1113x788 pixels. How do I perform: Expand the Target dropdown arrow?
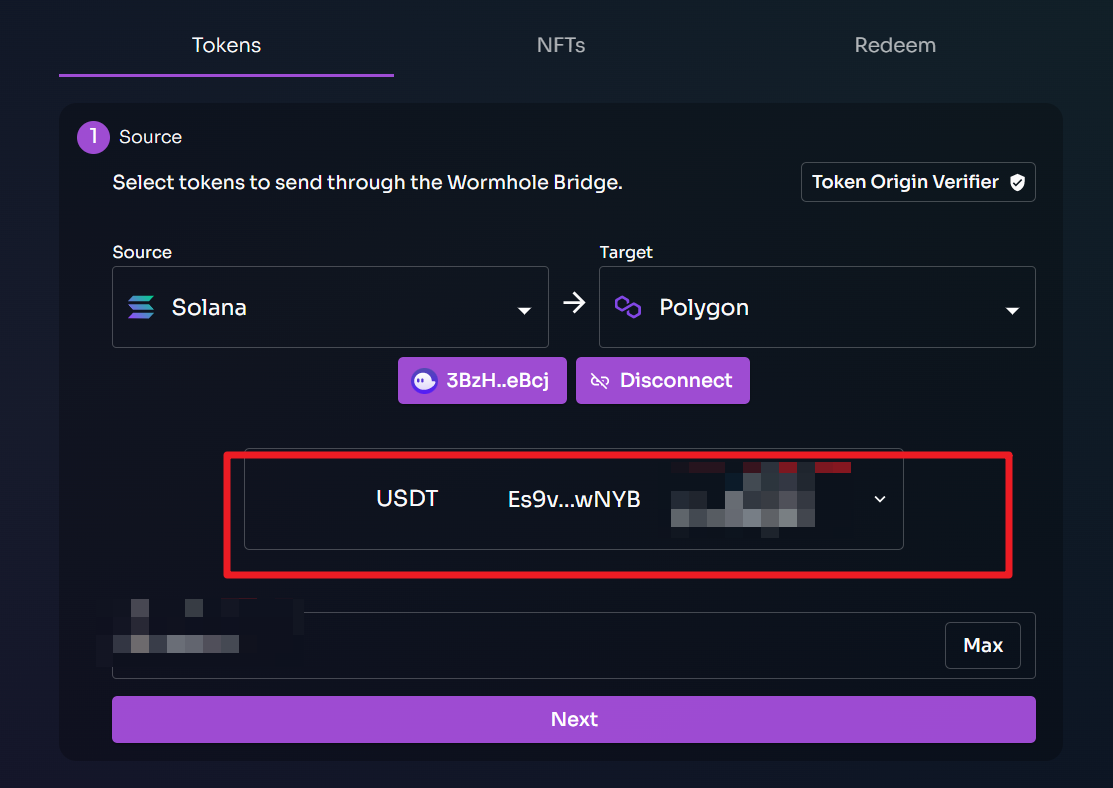[x=1012, y=310]
